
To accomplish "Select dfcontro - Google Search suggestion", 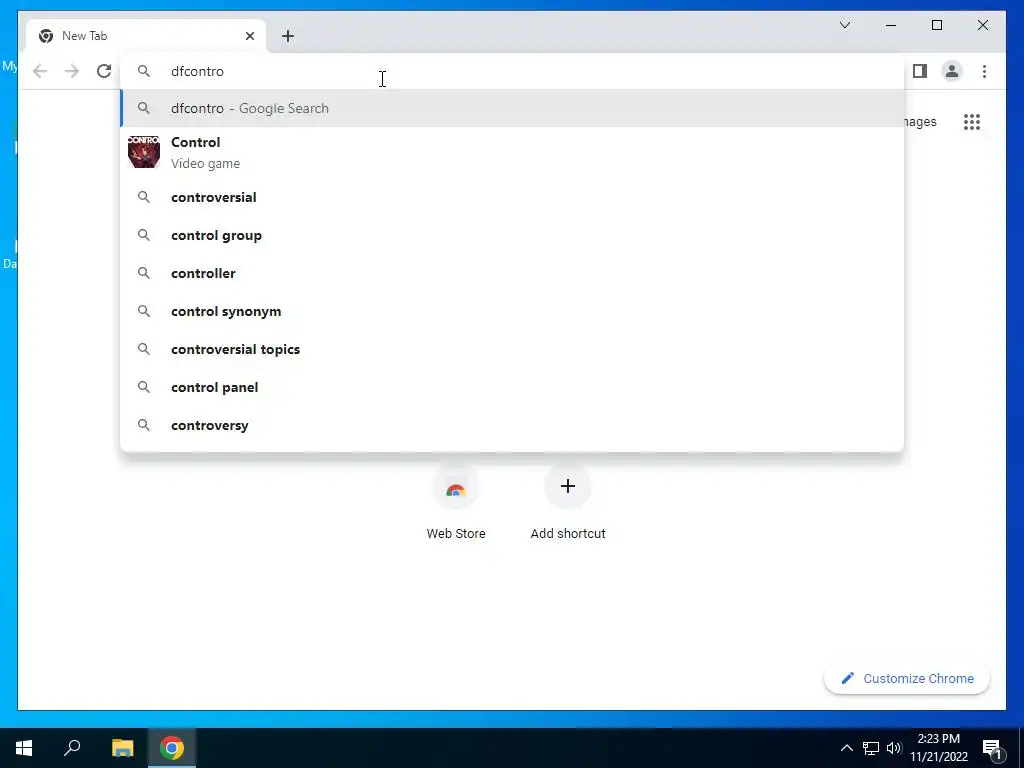I will click(x=512, y=108).
